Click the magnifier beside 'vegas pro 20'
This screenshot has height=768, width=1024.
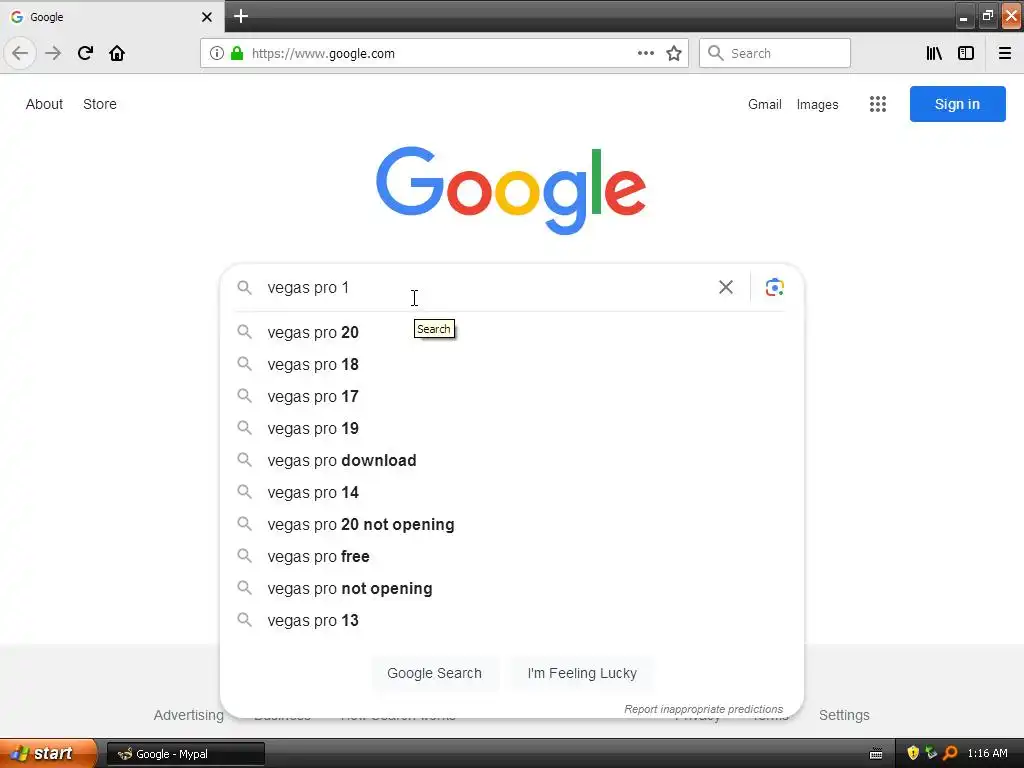[x=244, y=332]
